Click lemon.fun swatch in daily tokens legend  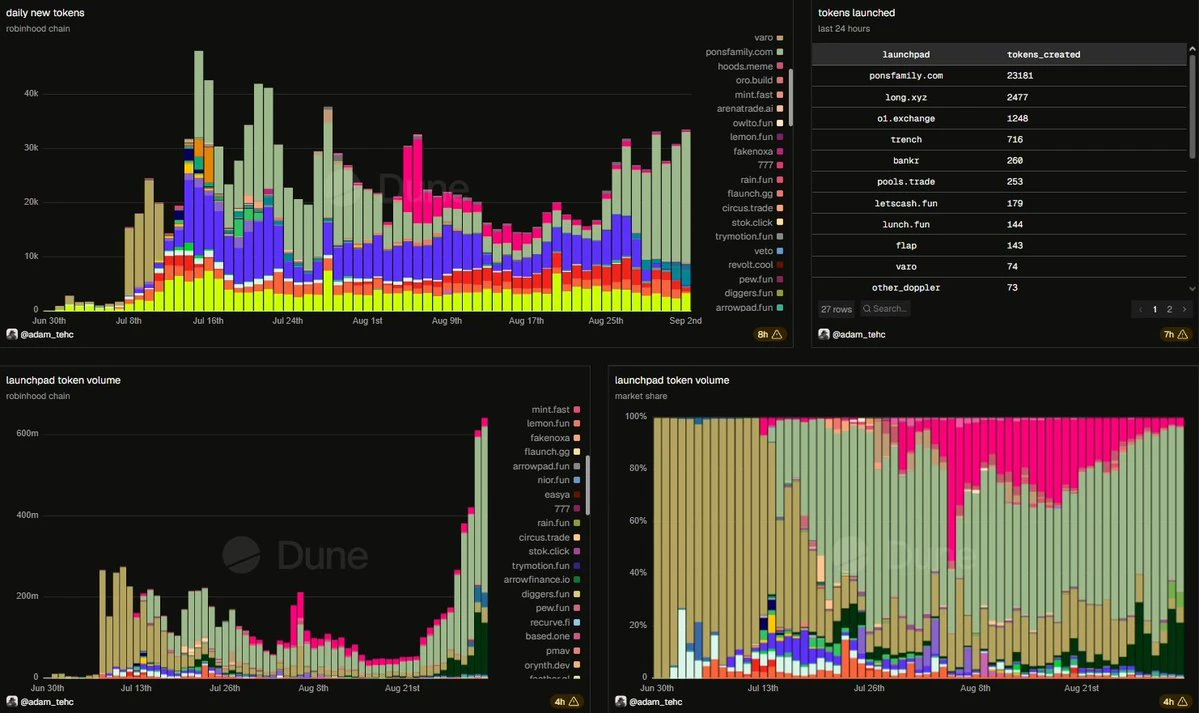tap(780, 137)
